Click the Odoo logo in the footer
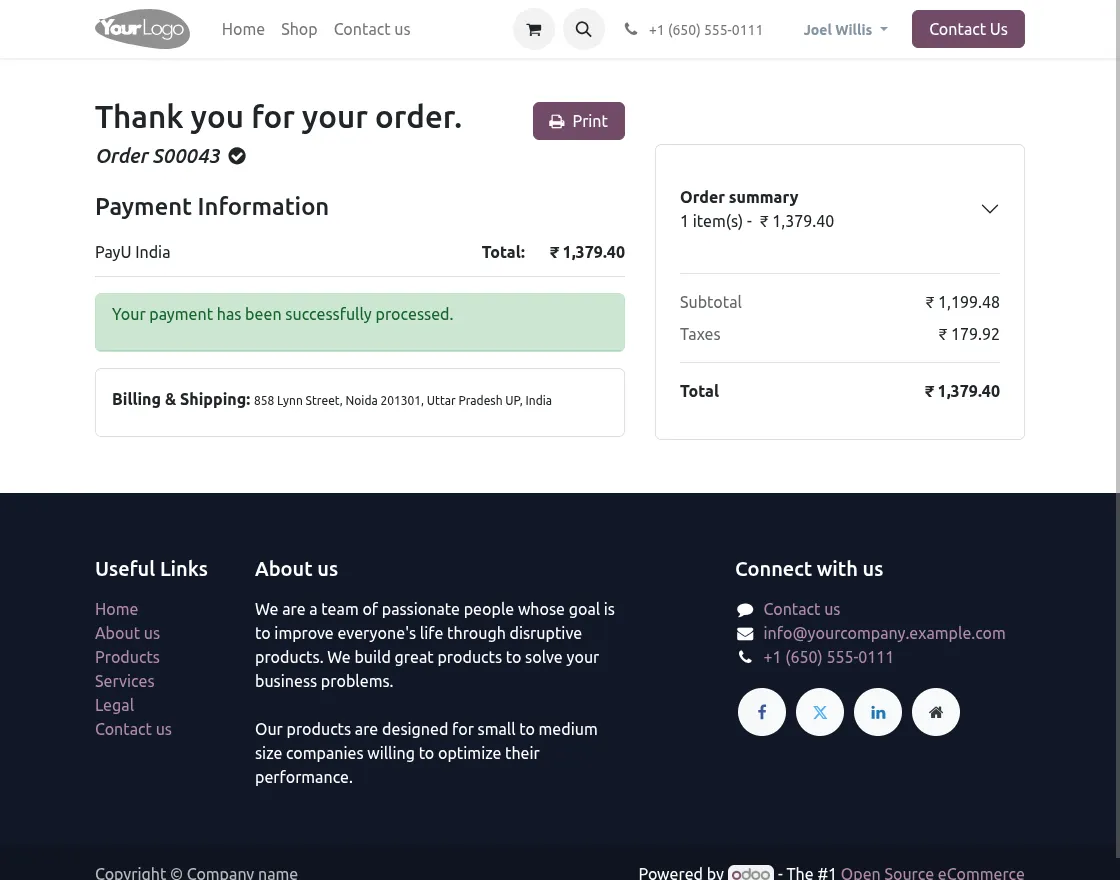 coord(751,873)
